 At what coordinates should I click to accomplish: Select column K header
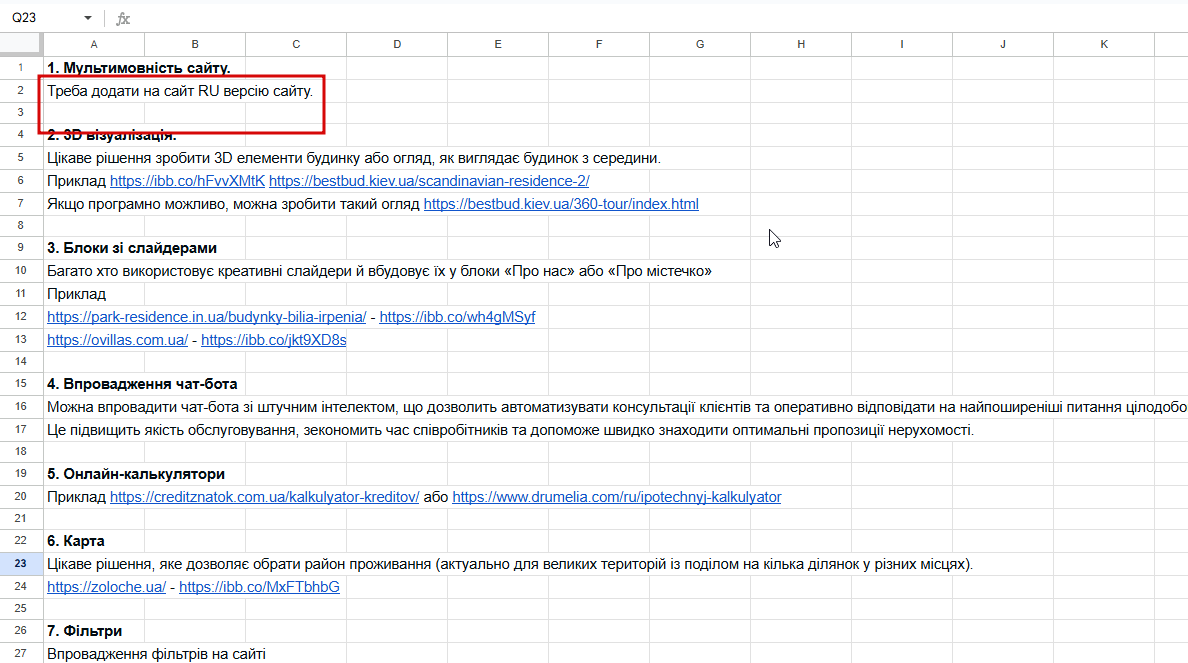pyautogui.click(x=1104, y=44)
